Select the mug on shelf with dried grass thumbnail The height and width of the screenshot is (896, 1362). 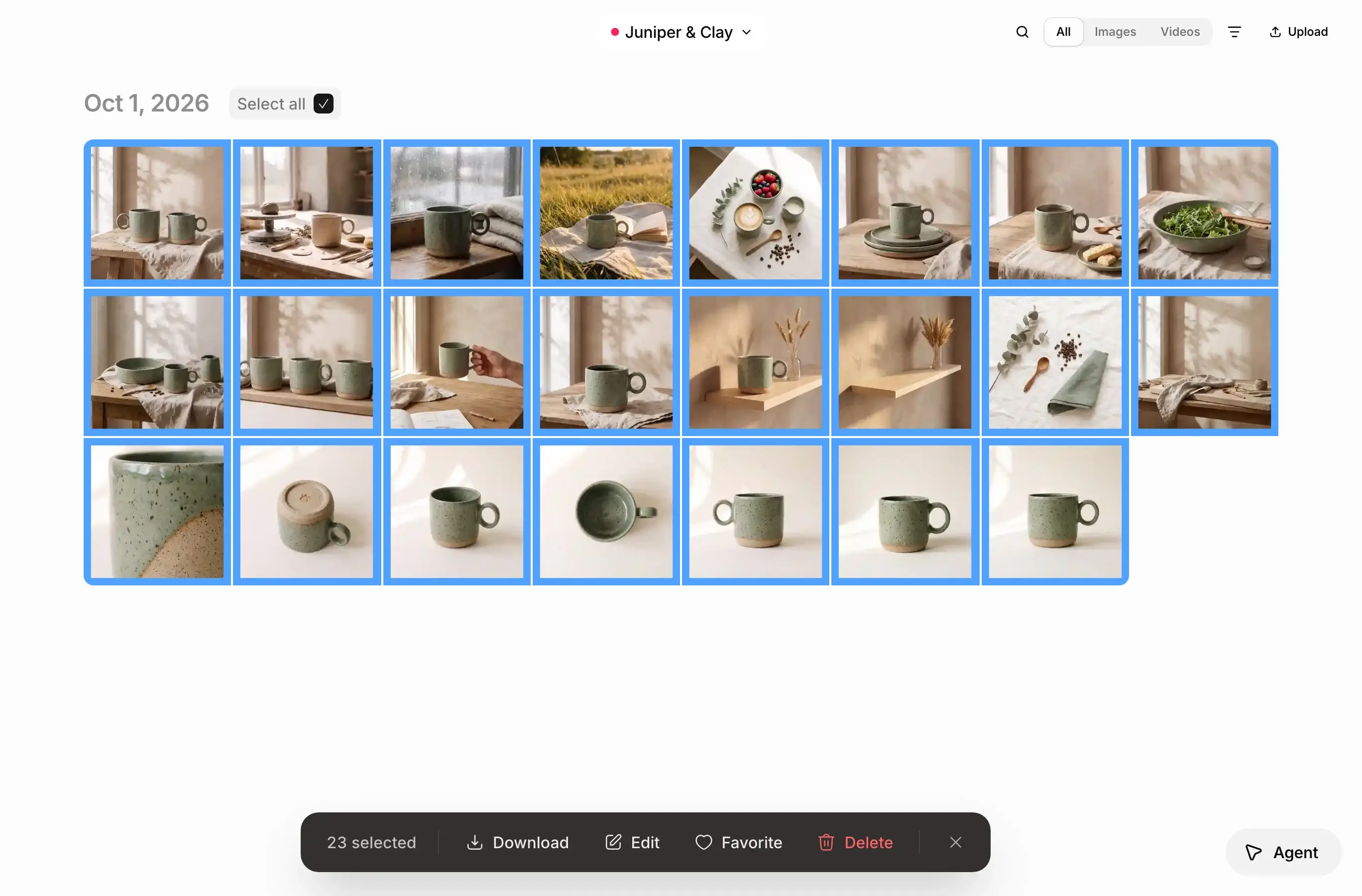tap(755, 362)
